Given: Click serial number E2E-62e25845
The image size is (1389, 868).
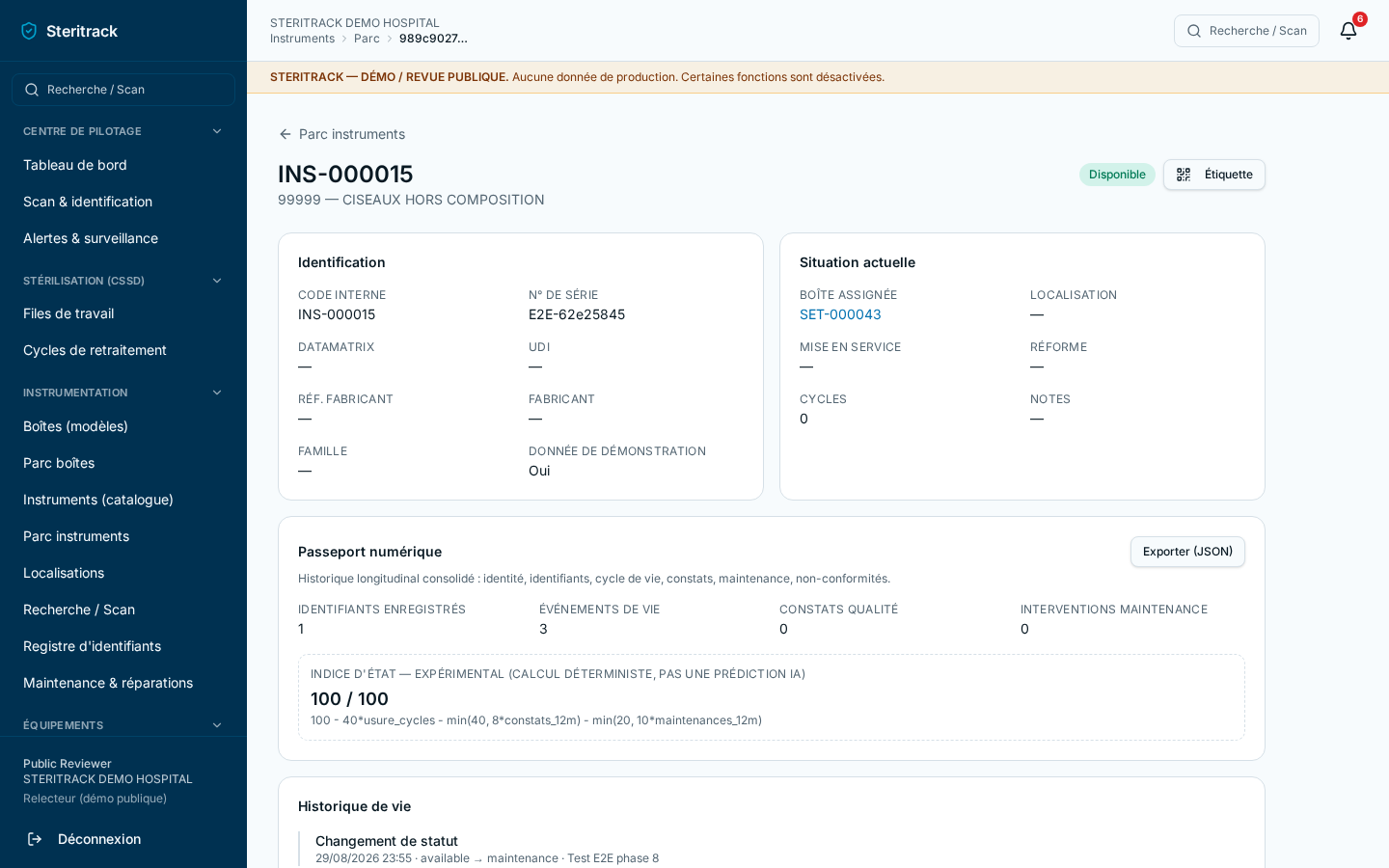Looking at the screenshot, I should (x=577, y=314).
